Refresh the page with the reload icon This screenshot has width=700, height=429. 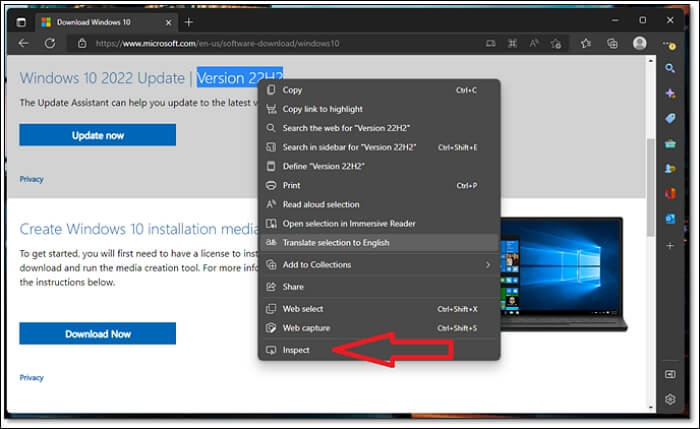click(49, 43)
